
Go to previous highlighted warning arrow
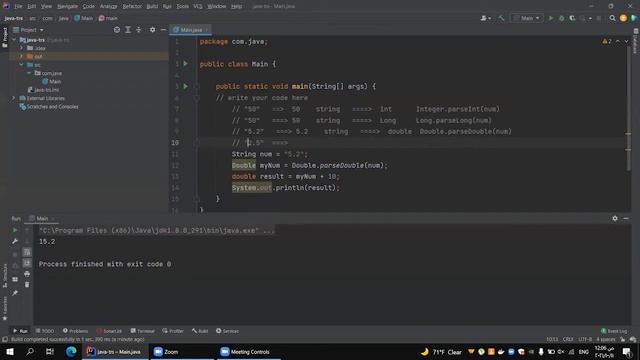point(618,41)
